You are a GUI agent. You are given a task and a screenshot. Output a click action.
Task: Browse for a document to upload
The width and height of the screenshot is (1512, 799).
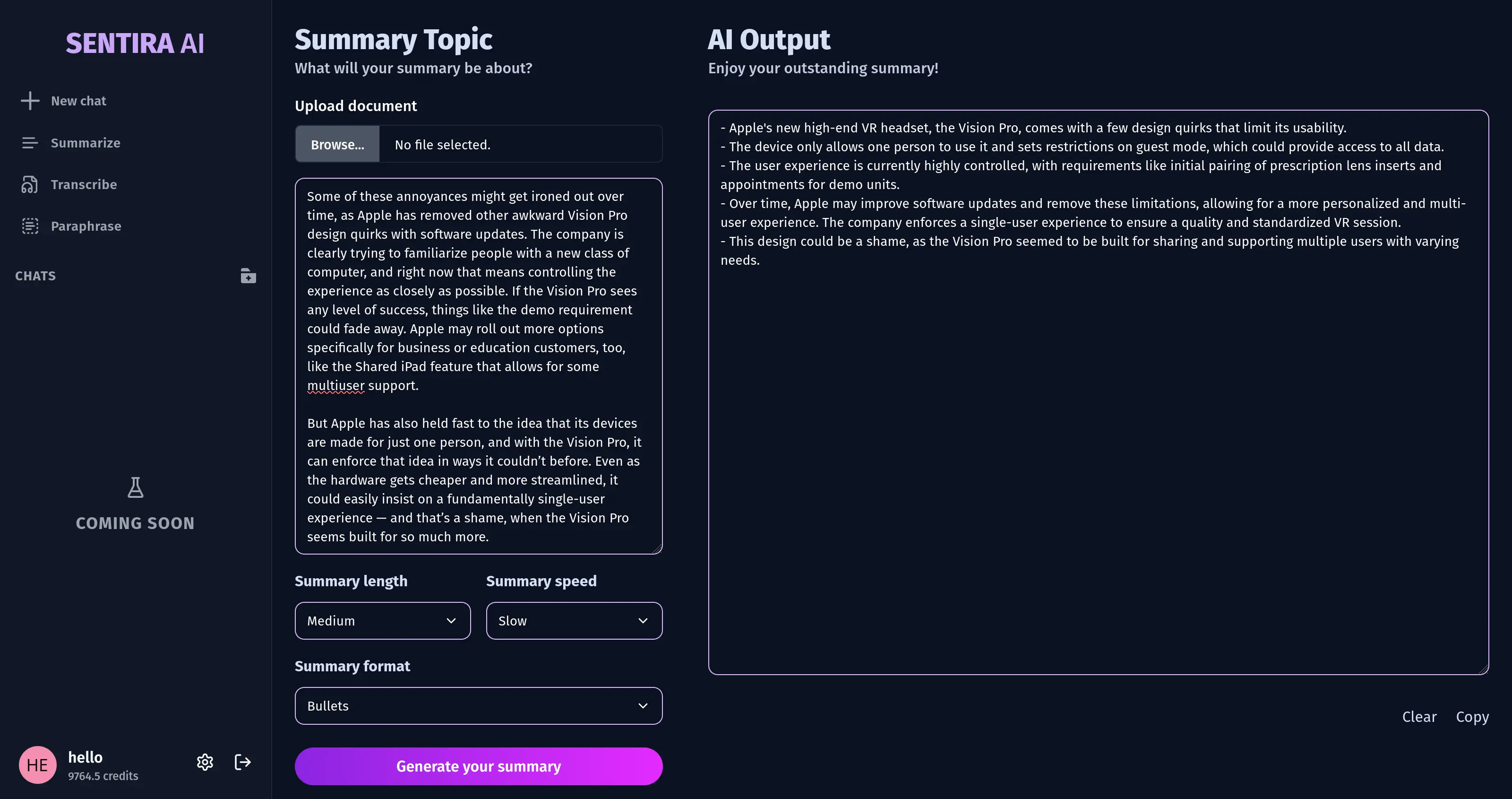(337, 143)
